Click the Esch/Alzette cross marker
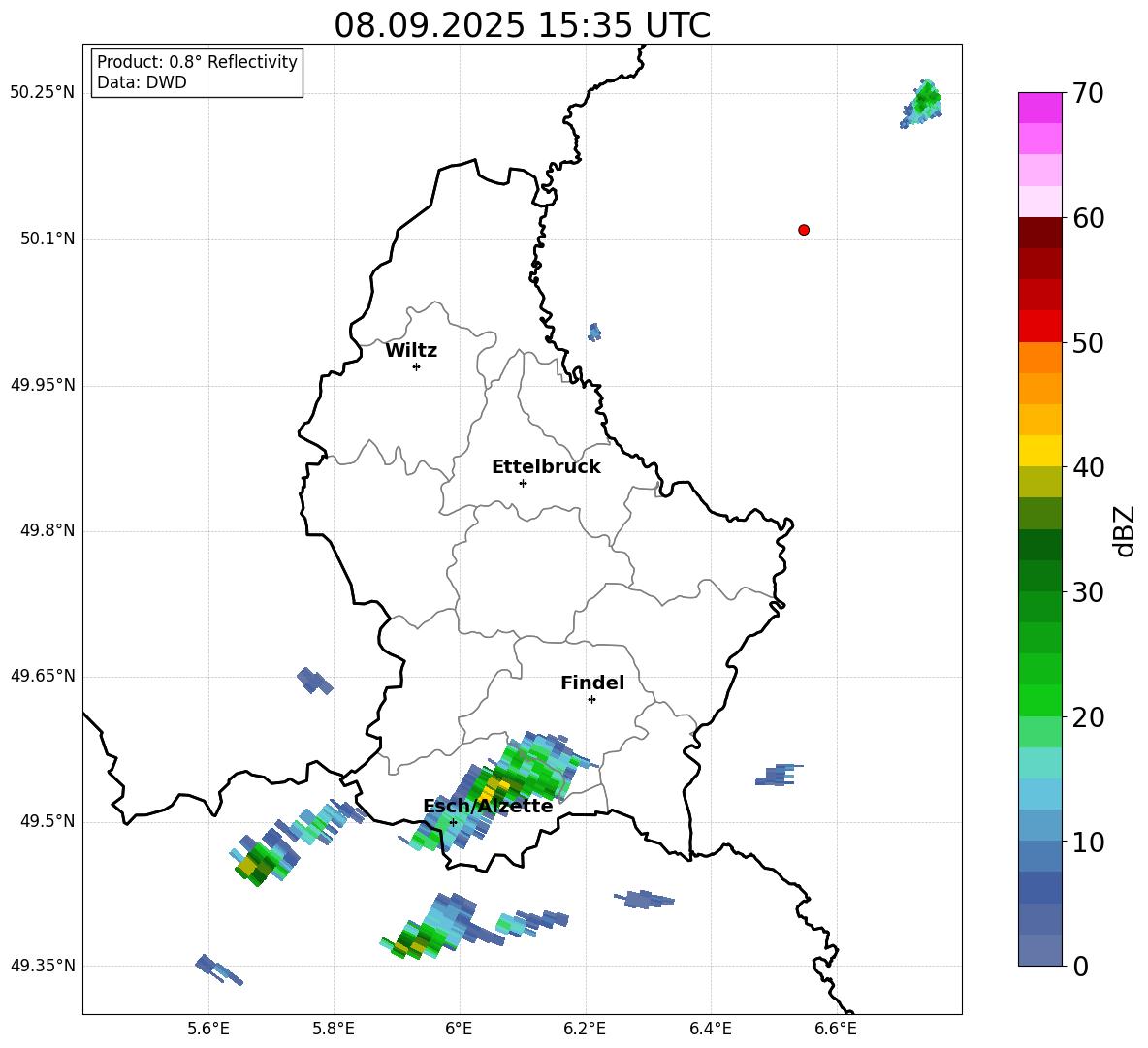Screen dimensions: 1148x1048 [x=453, y=822]
